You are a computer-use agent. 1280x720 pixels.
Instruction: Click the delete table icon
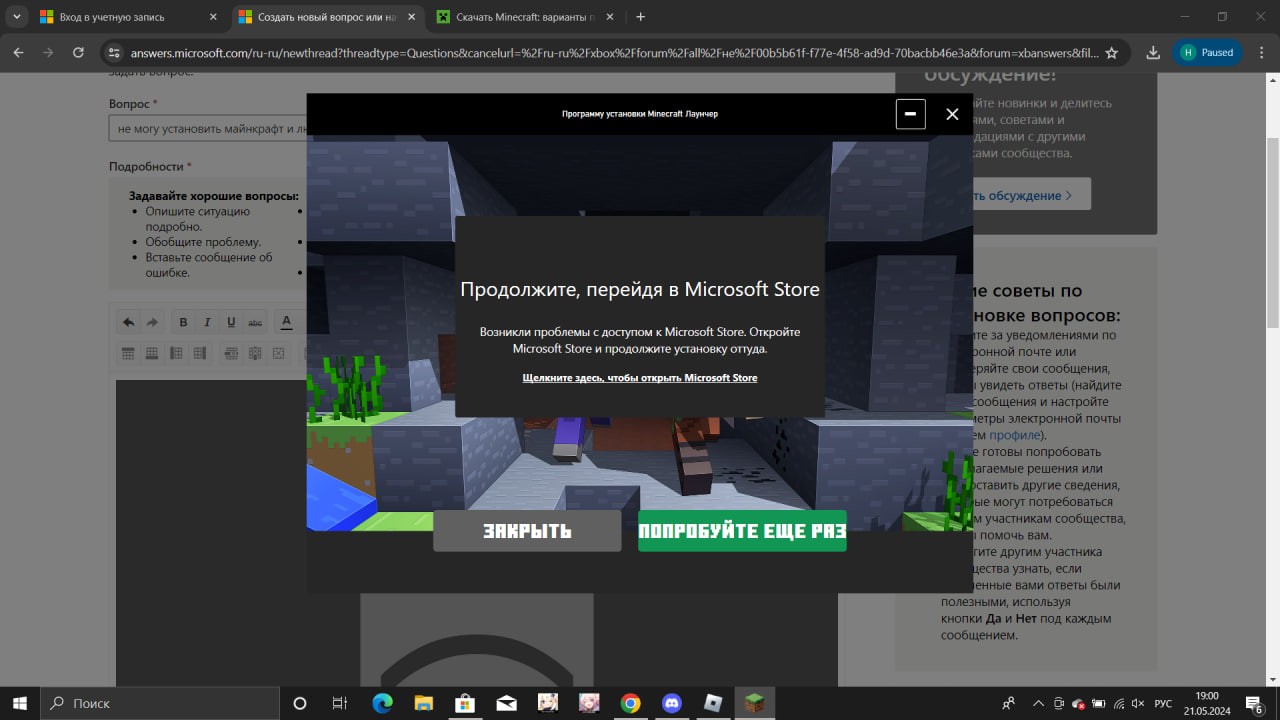279,353
